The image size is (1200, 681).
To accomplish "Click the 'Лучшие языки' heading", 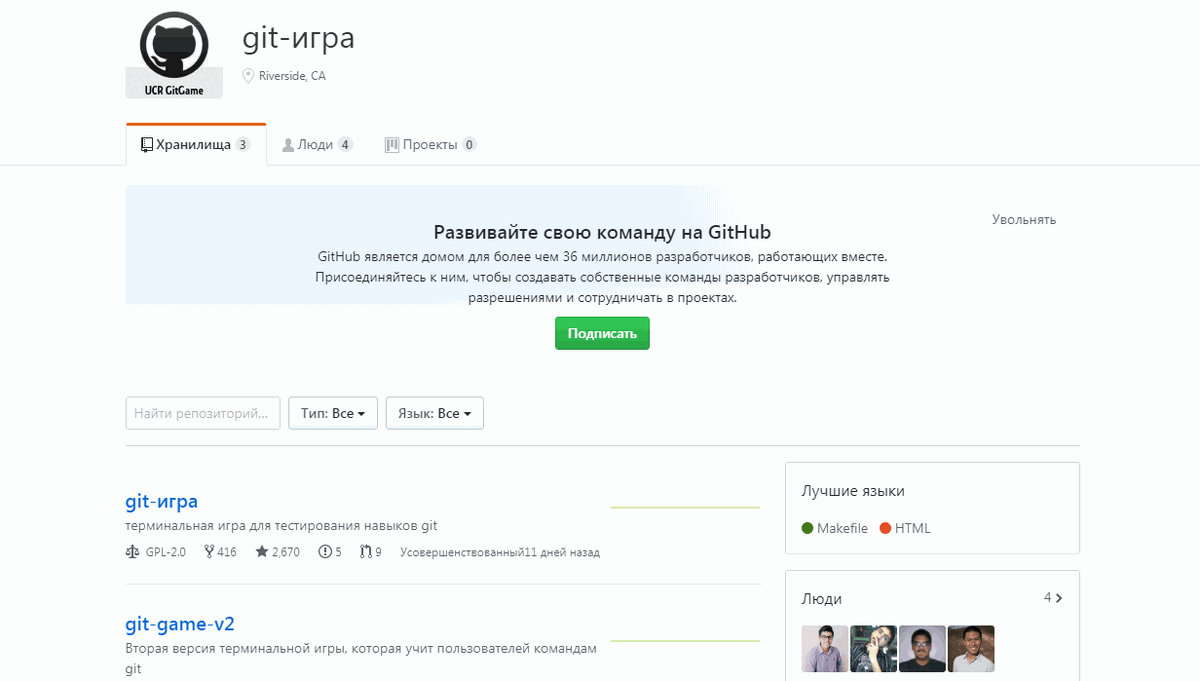I will pos(853,491).
